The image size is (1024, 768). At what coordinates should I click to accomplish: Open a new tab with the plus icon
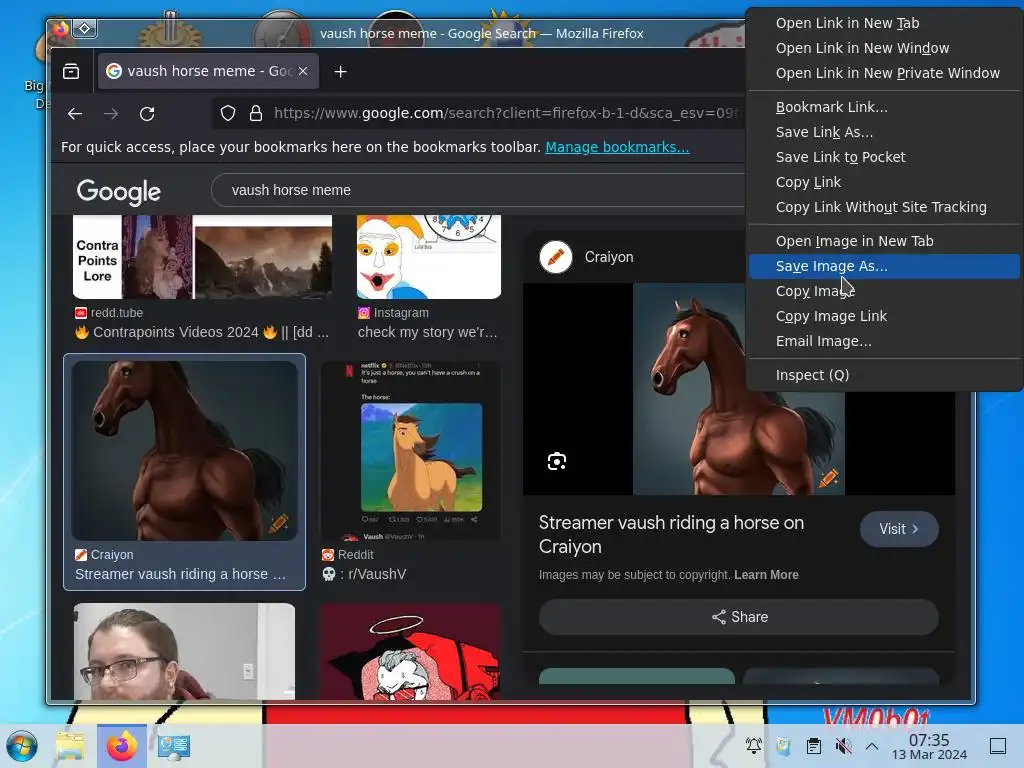[340, 71]
